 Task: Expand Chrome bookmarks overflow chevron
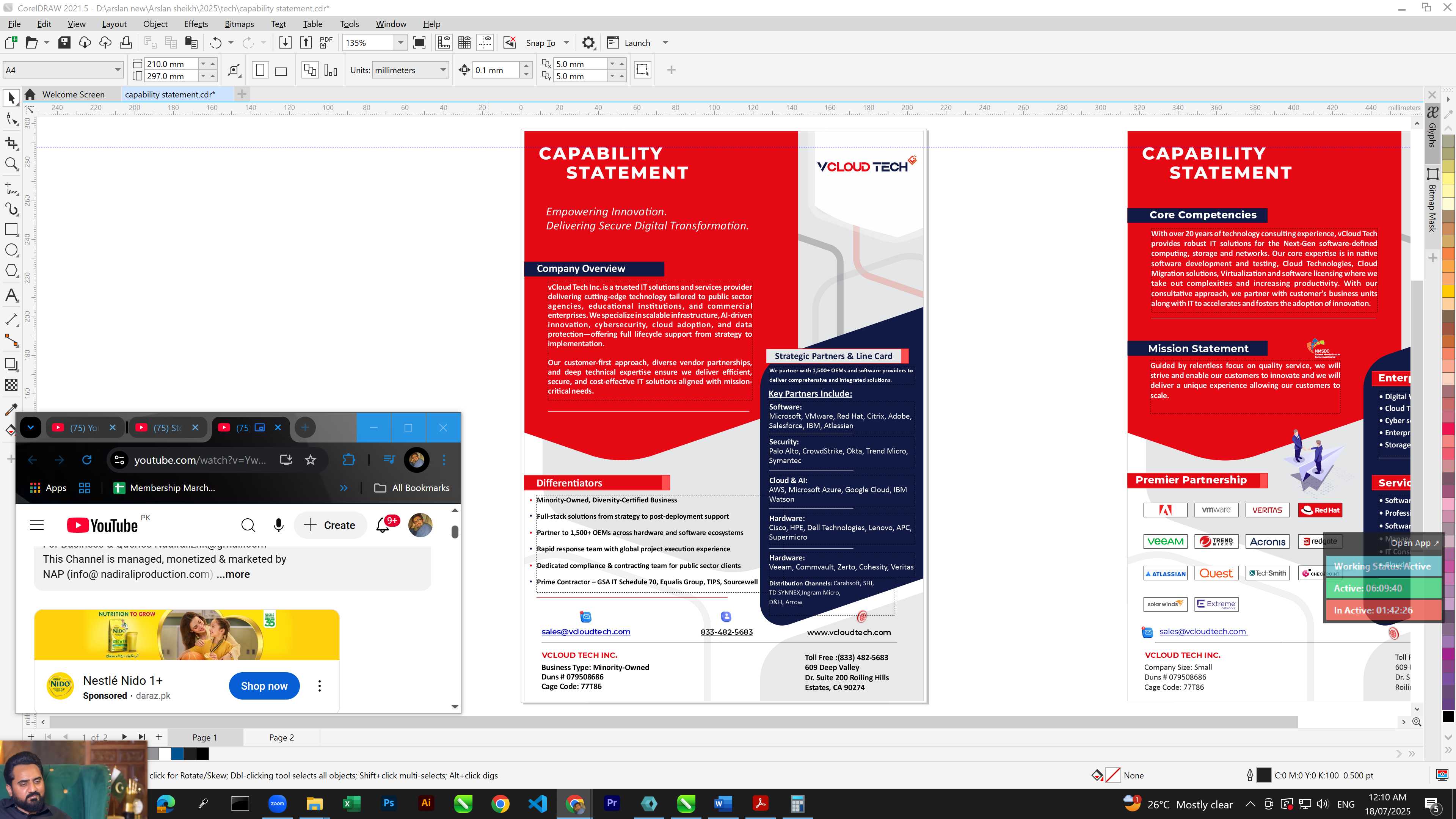344,488
